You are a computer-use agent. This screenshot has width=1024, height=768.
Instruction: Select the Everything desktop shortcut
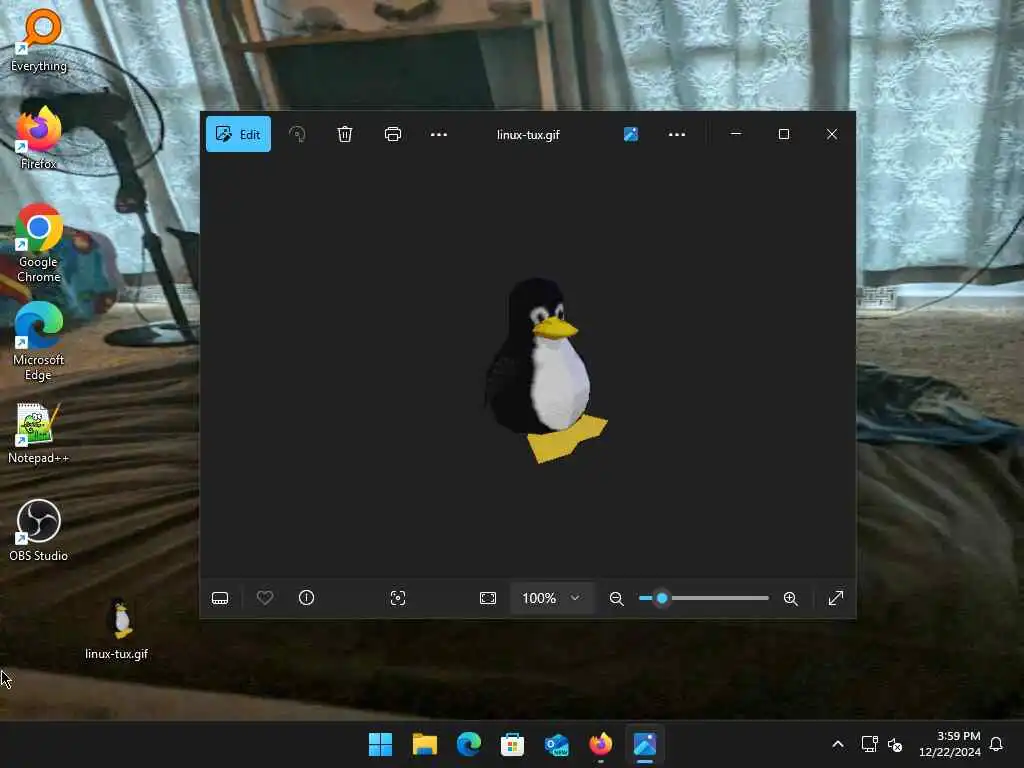point(39,40)
